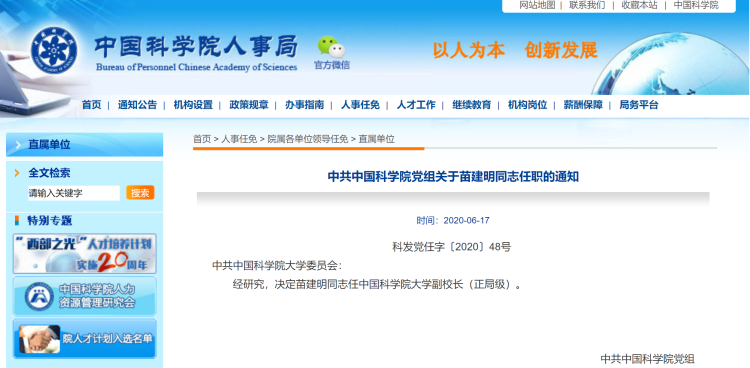750x368 pixels.
Task: Go to 首页 in navigation menu
Action: (x=91, y=105)
